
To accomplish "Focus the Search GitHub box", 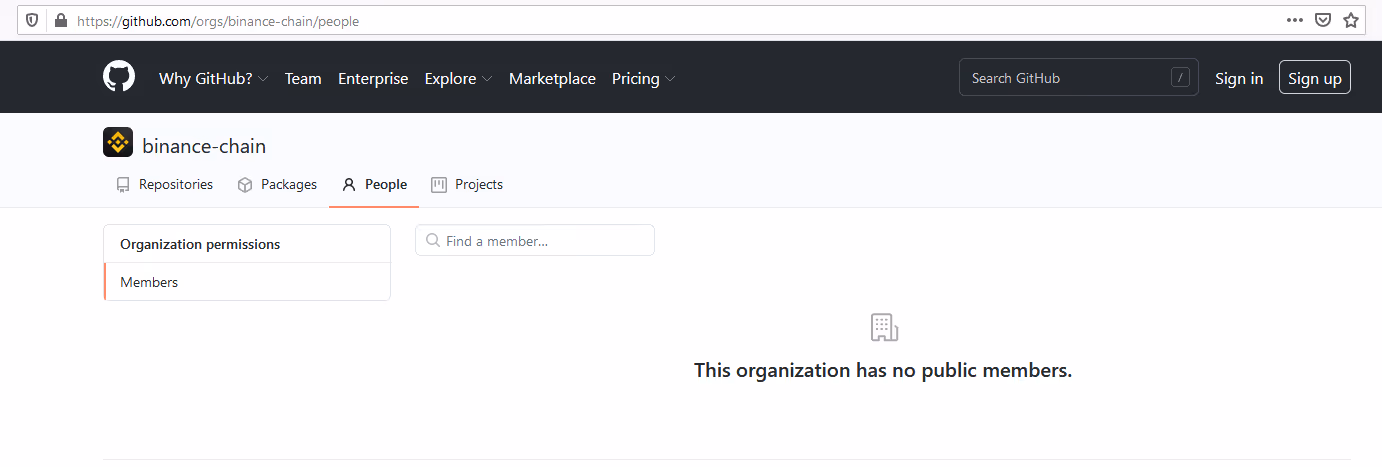I will pos(1065,78).
